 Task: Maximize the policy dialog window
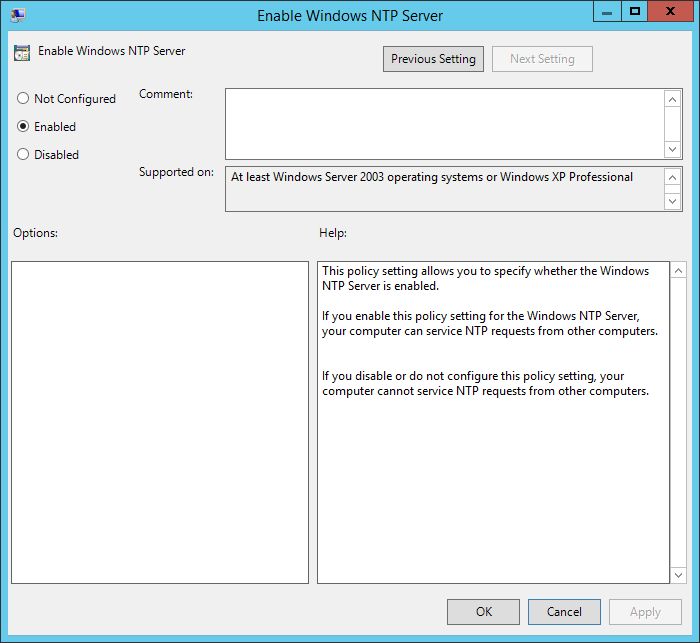tap(634, 12)
